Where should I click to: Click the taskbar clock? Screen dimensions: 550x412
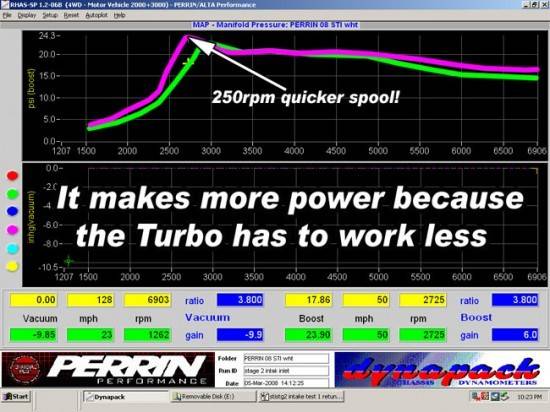(530, 397)
